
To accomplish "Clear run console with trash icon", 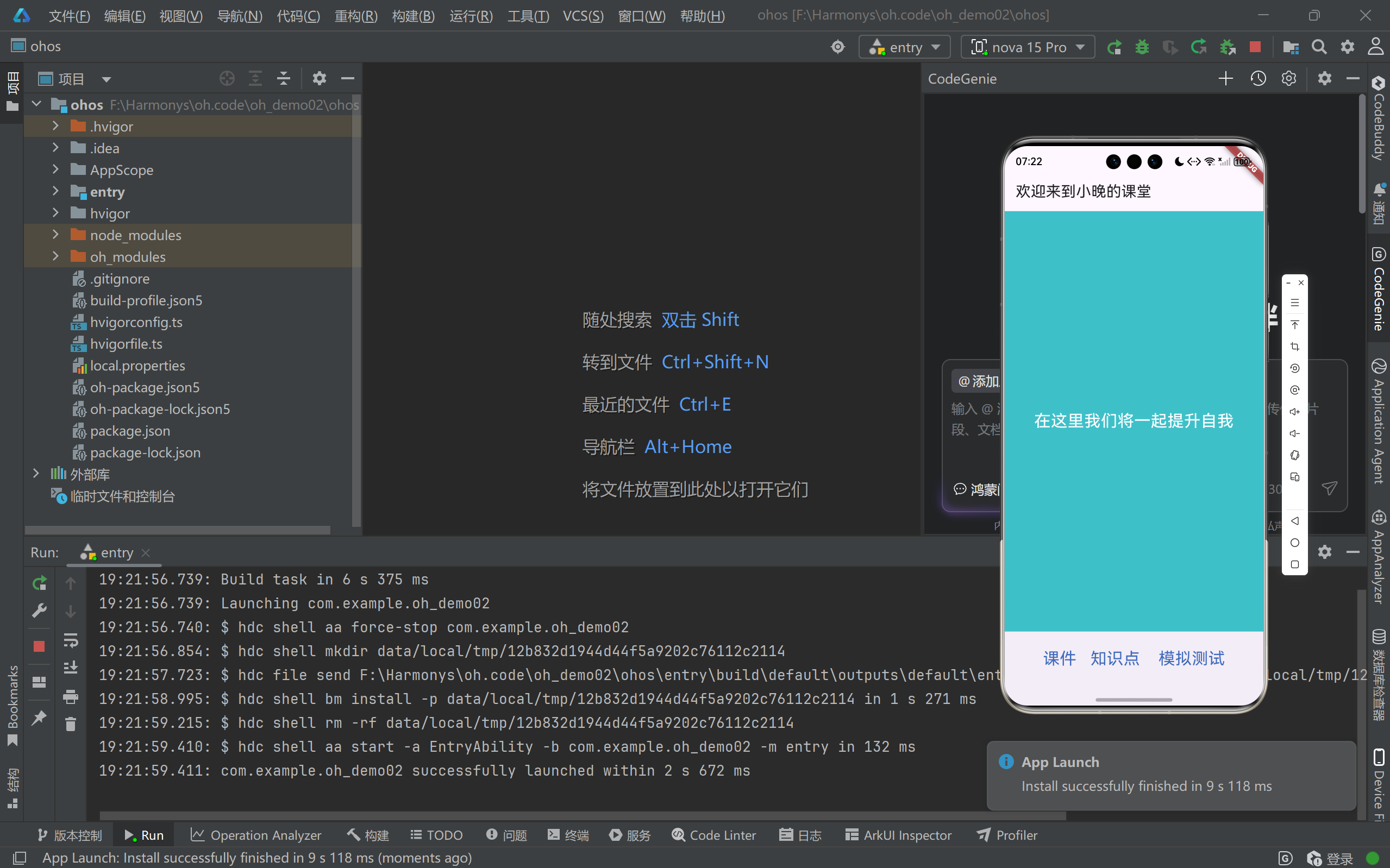I will click(x=71, y=725).
